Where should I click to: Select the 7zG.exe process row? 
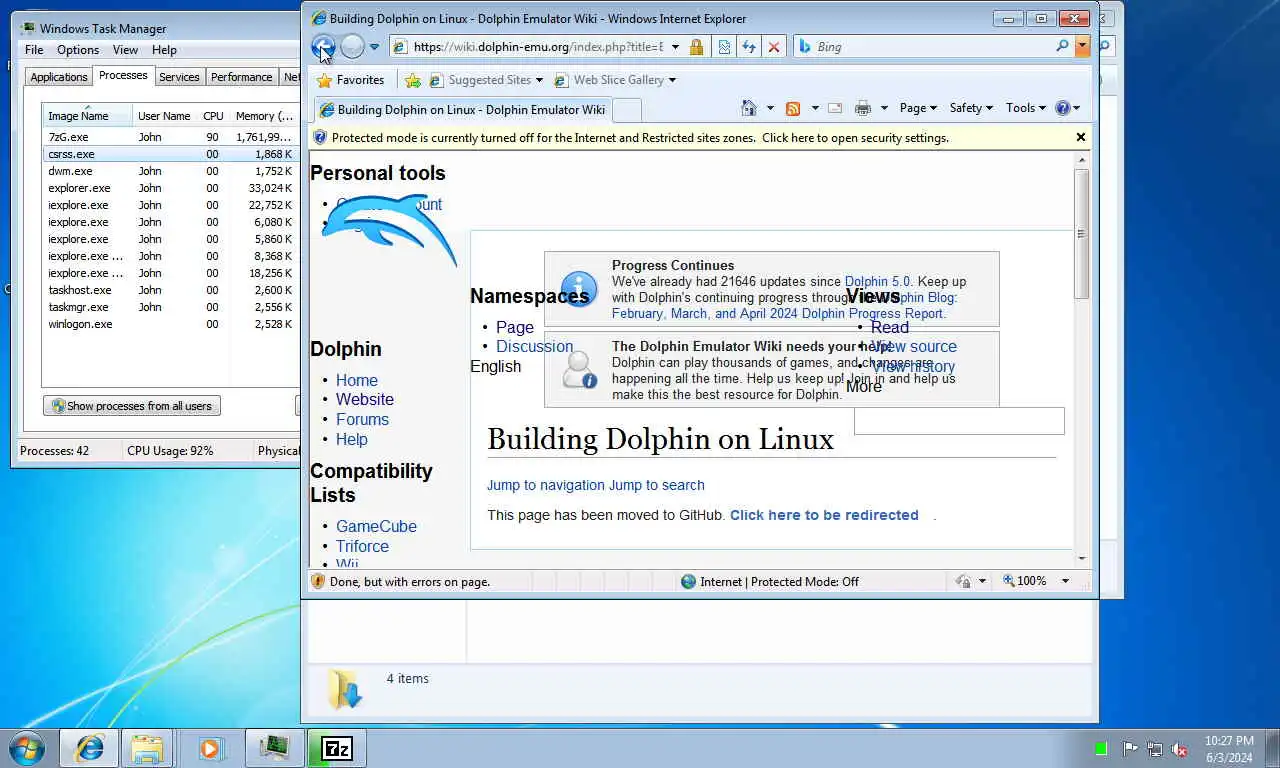(x=169, y=137)
